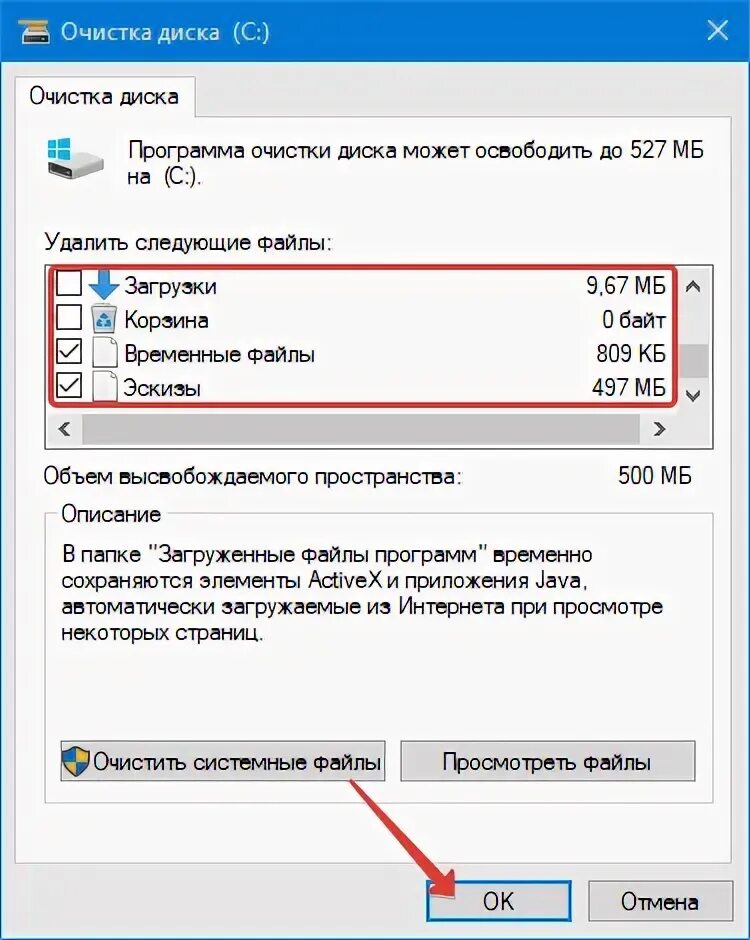
Task: Click the Отмена button
Action: (659, 901)
